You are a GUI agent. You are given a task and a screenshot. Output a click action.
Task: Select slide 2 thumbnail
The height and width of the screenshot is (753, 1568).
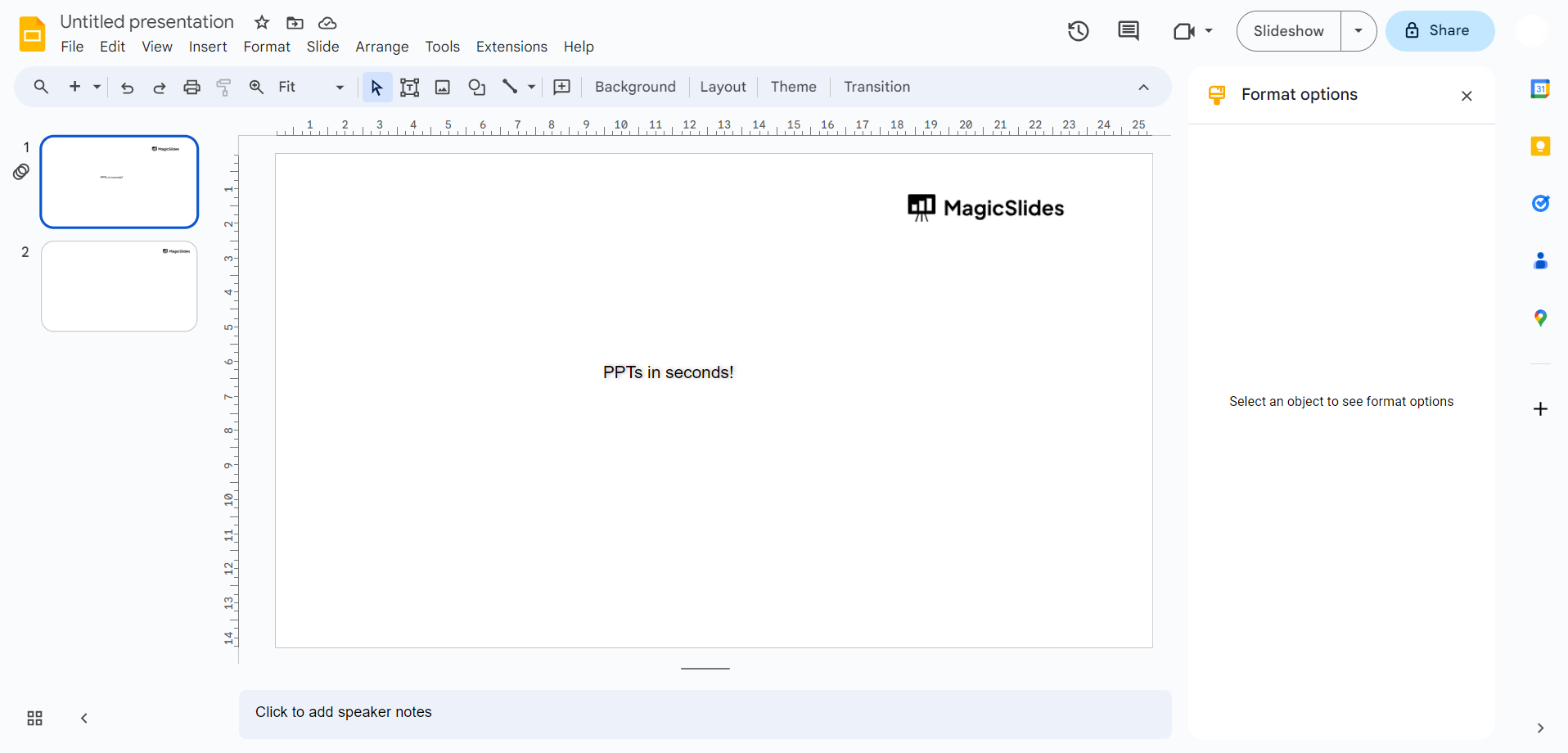(x=119, y=286)
